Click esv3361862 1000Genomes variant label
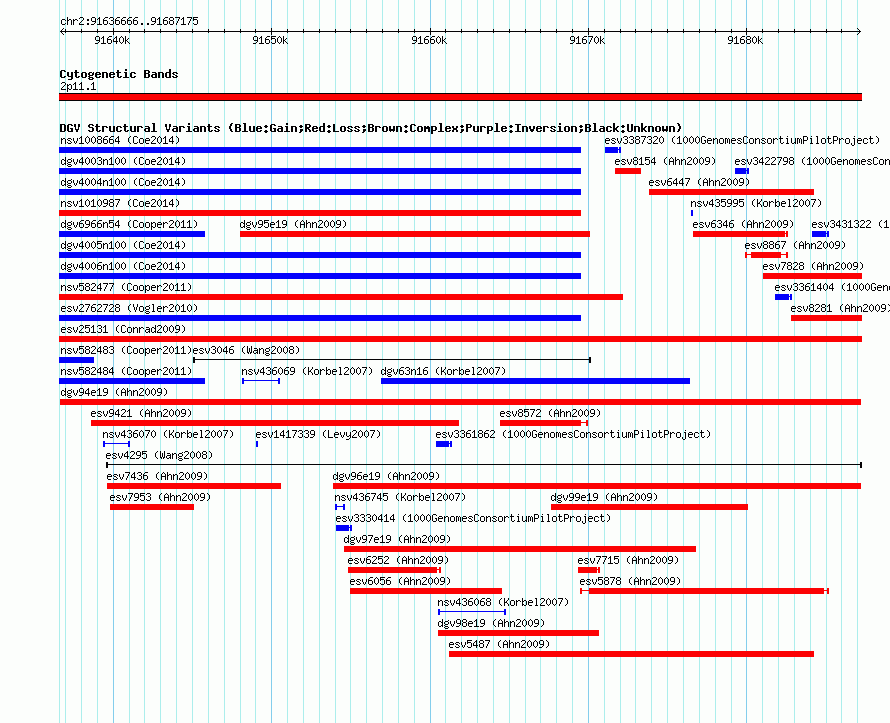The height and width of the screenshot is (723, 890). point(573,434)
